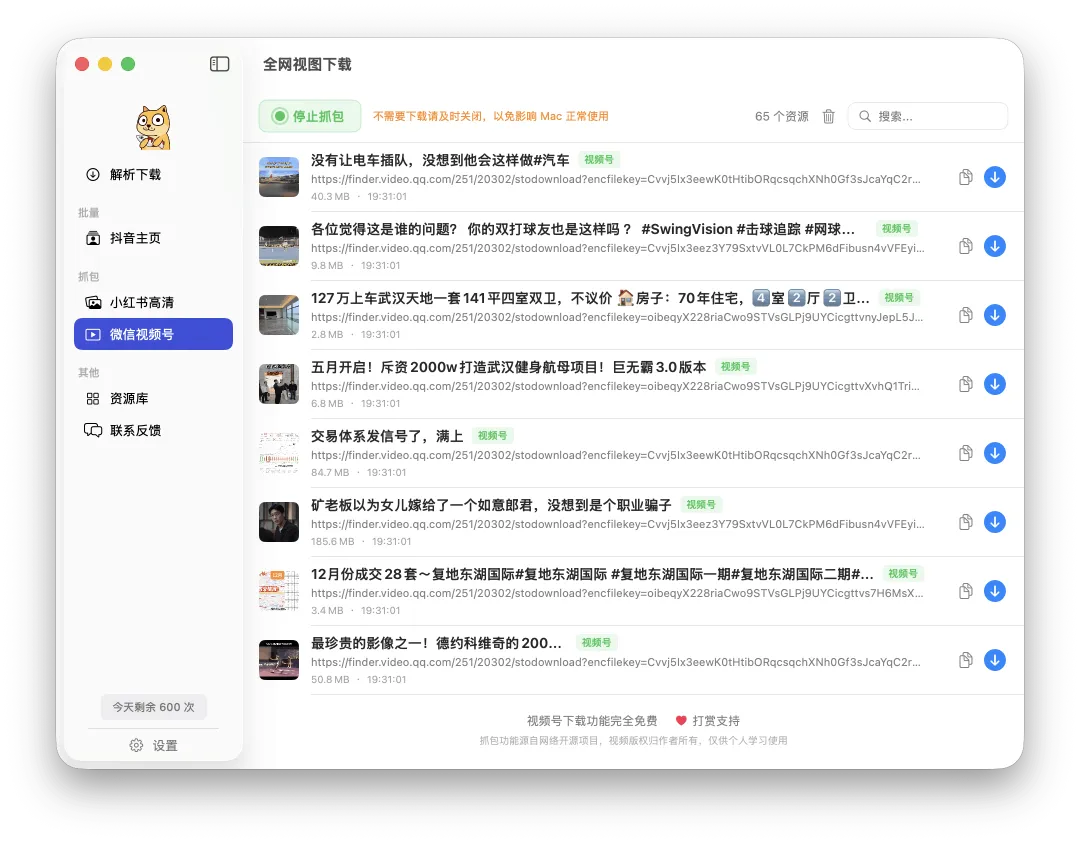Toggle the sidebar panel icon
Image resolution: width=1080 pixels, height=843 pixels.
(x=219, y=64)
